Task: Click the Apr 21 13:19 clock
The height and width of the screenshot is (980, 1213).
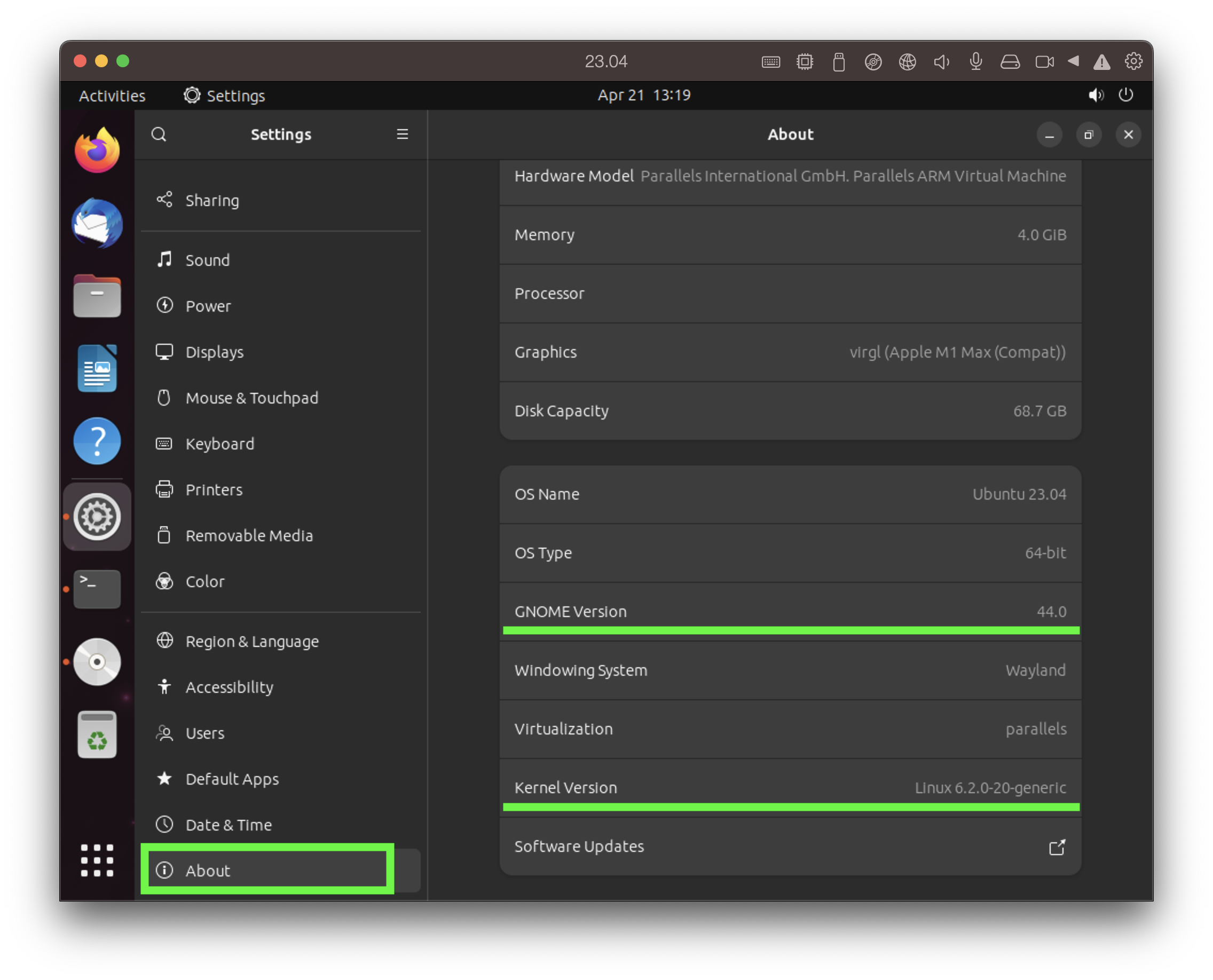Action: click(x=644, y=95)
